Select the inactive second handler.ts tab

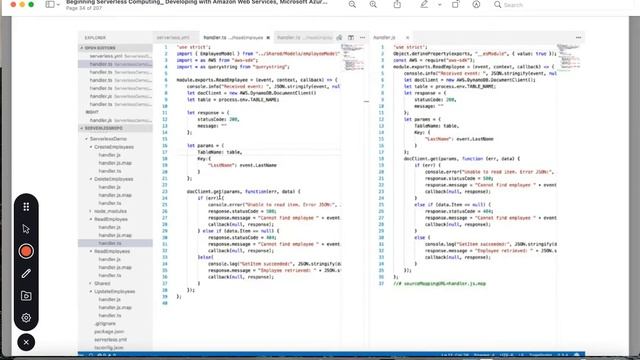[305, 38]
